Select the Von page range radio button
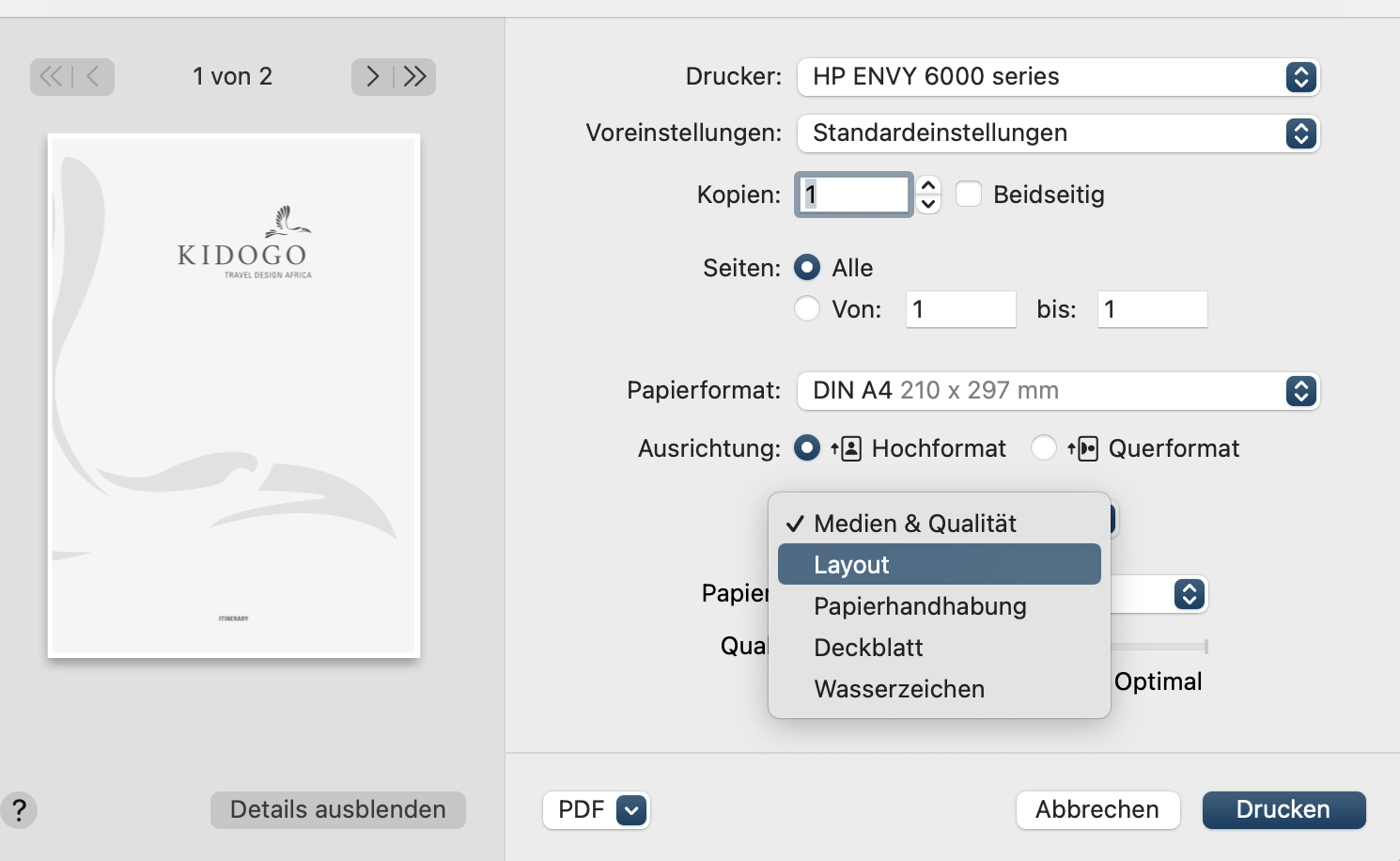Screen dimensions: 1400x861 coord(807,309)
